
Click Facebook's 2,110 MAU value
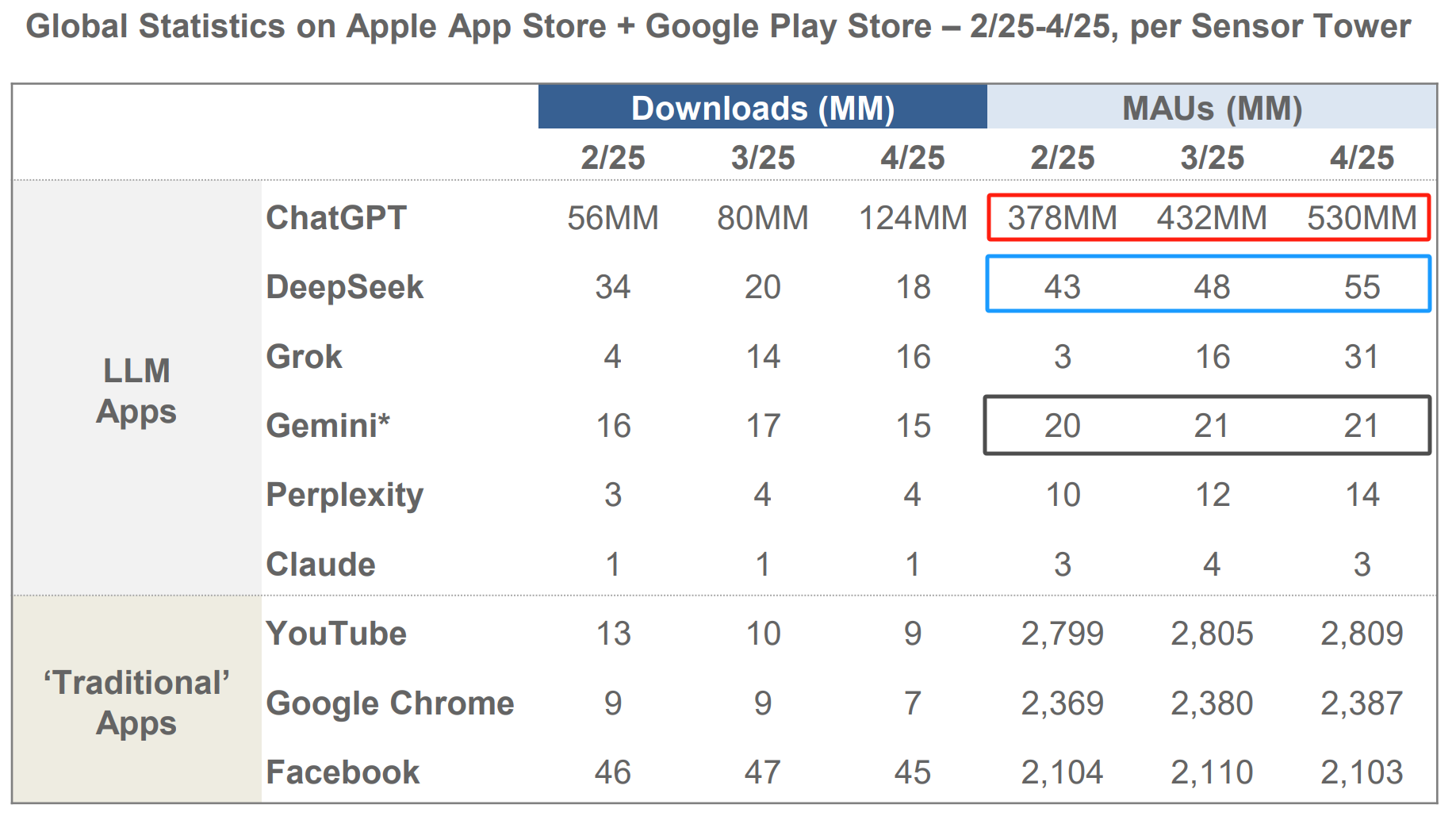(x=1212, y=772)
